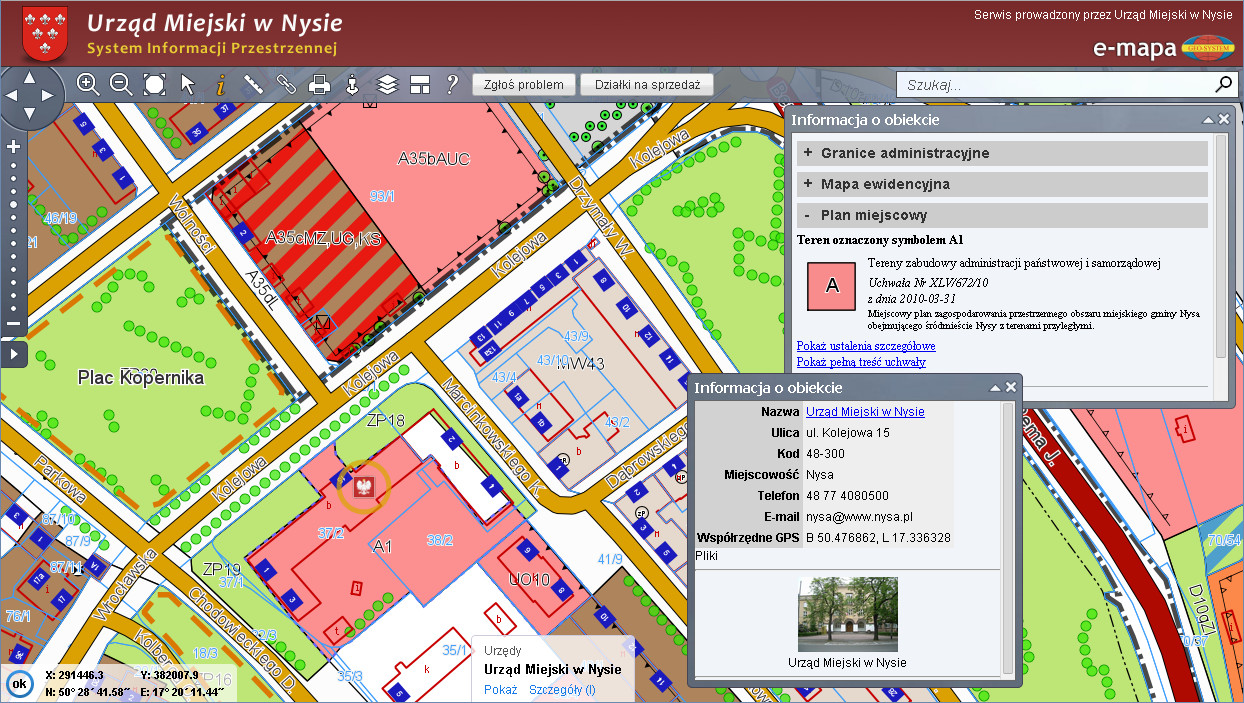Pan the map north with up arrow
The height and width of the screenshot is (703, 1244).
(28, 77)
